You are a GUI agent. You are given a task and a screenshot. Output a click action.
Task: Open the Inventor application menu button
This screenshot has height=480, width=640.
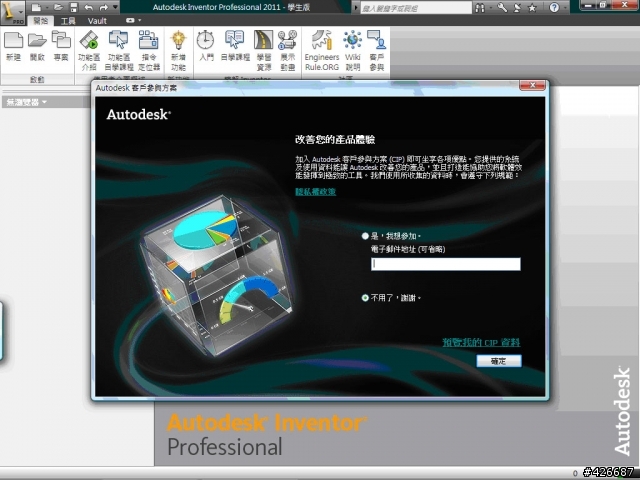(12, 11)
